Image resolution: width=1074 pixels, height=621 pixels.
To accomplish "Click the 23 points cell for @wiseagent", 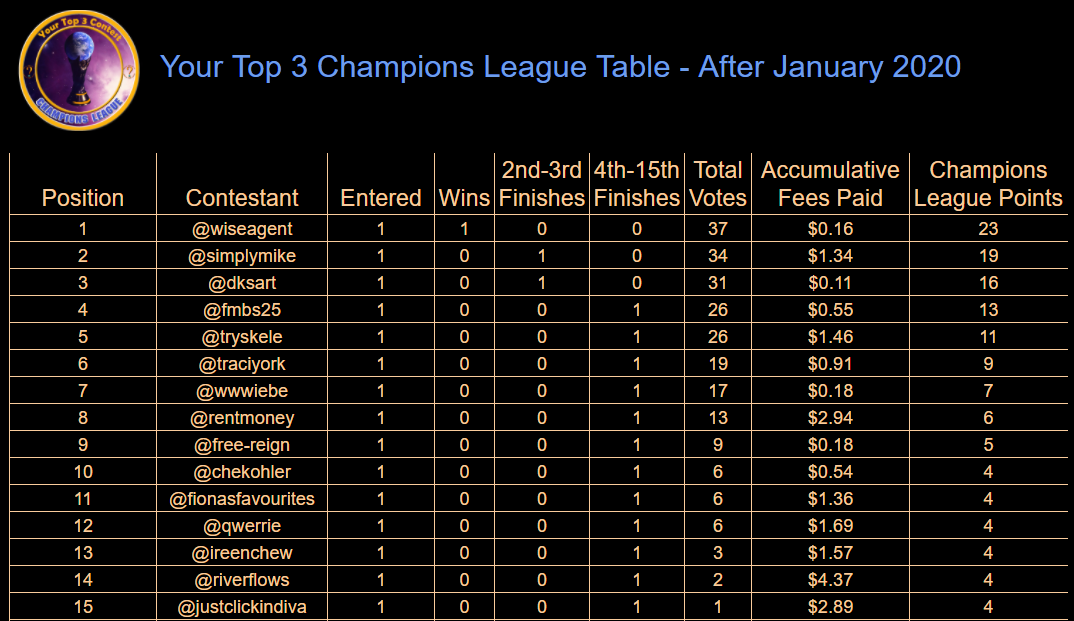I will click(x=988, y=229).
